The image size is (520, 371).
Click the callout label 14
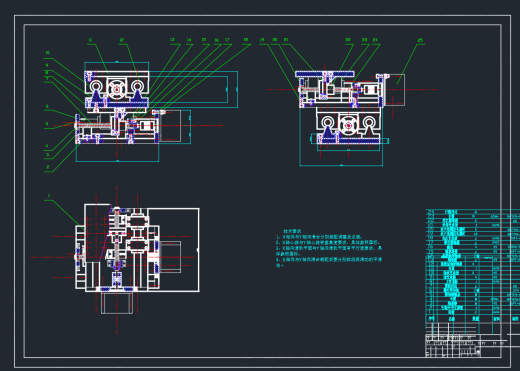point(189,40)
